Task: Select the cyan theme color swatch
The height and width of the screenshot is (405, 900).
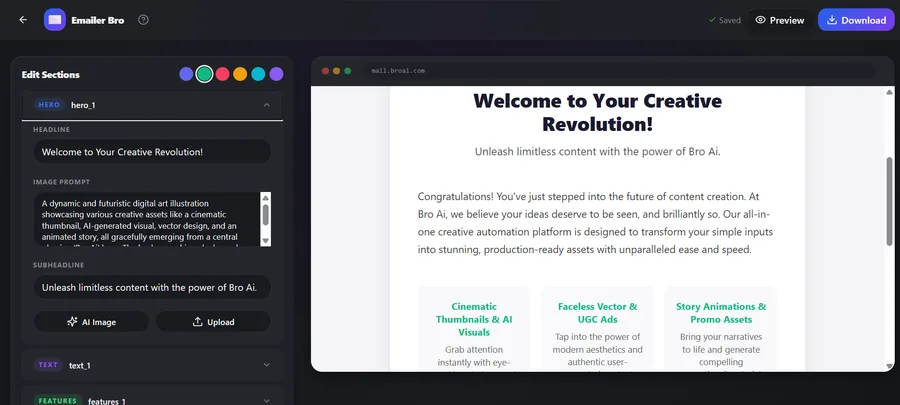Action: (x=258, y=74)
